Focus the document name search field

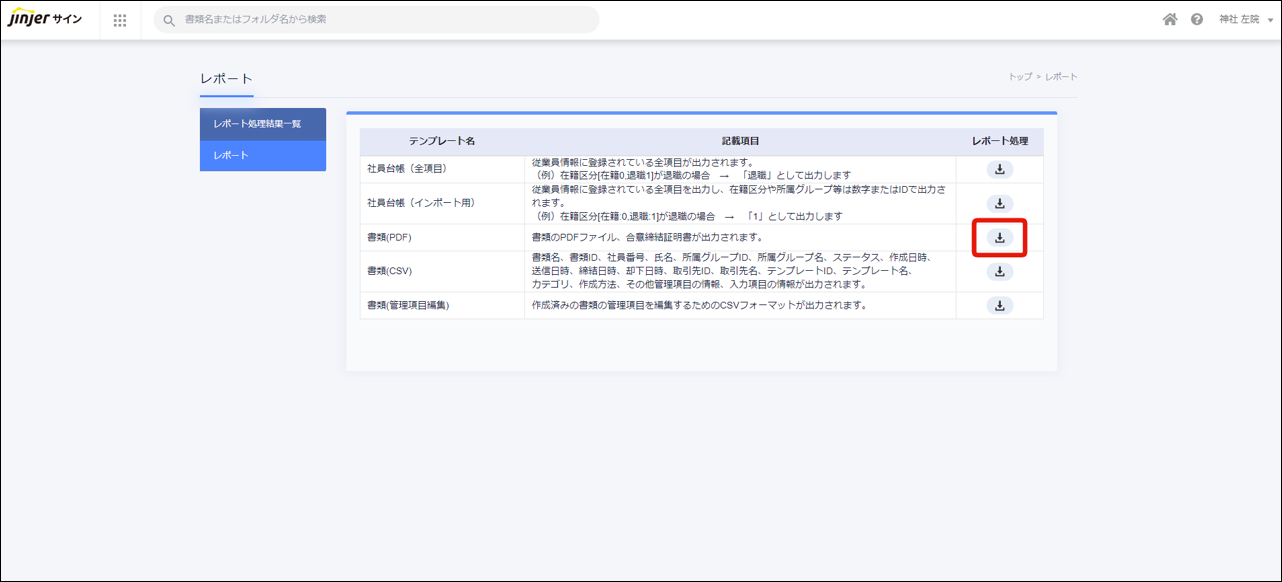385,20
